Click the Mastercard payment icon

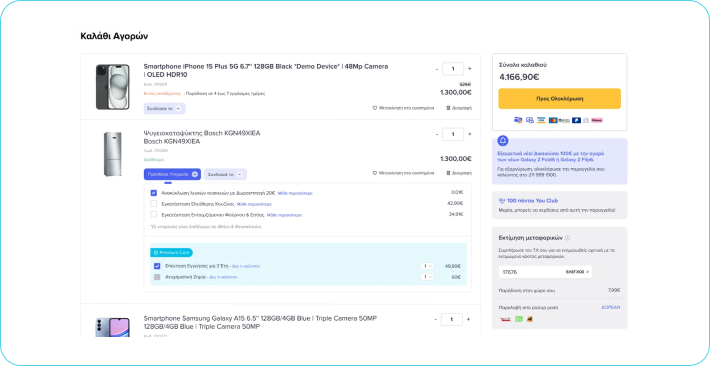coord(553,120)
